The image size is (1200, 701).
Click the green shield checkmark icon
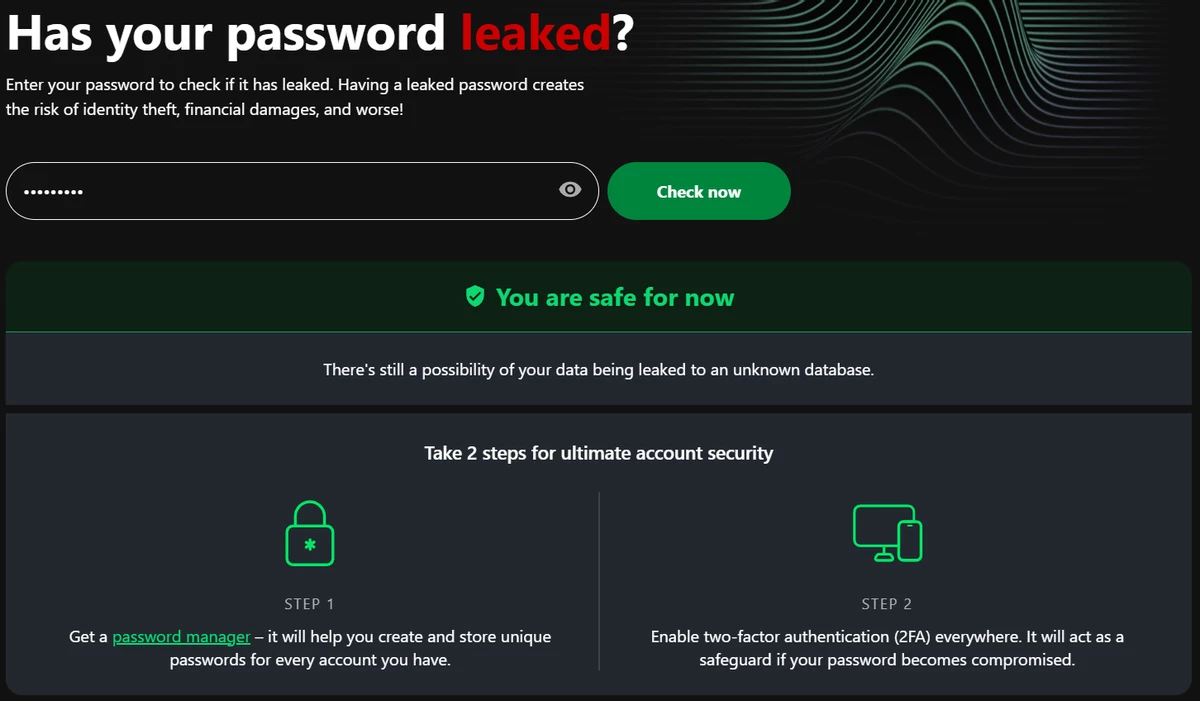tap(475, 296)
